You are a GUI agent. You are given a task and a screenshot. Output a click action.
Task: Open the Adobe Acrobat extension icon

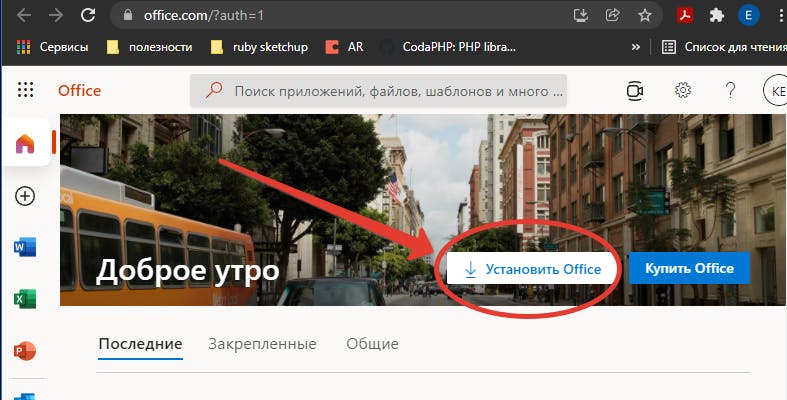(685, 16)
